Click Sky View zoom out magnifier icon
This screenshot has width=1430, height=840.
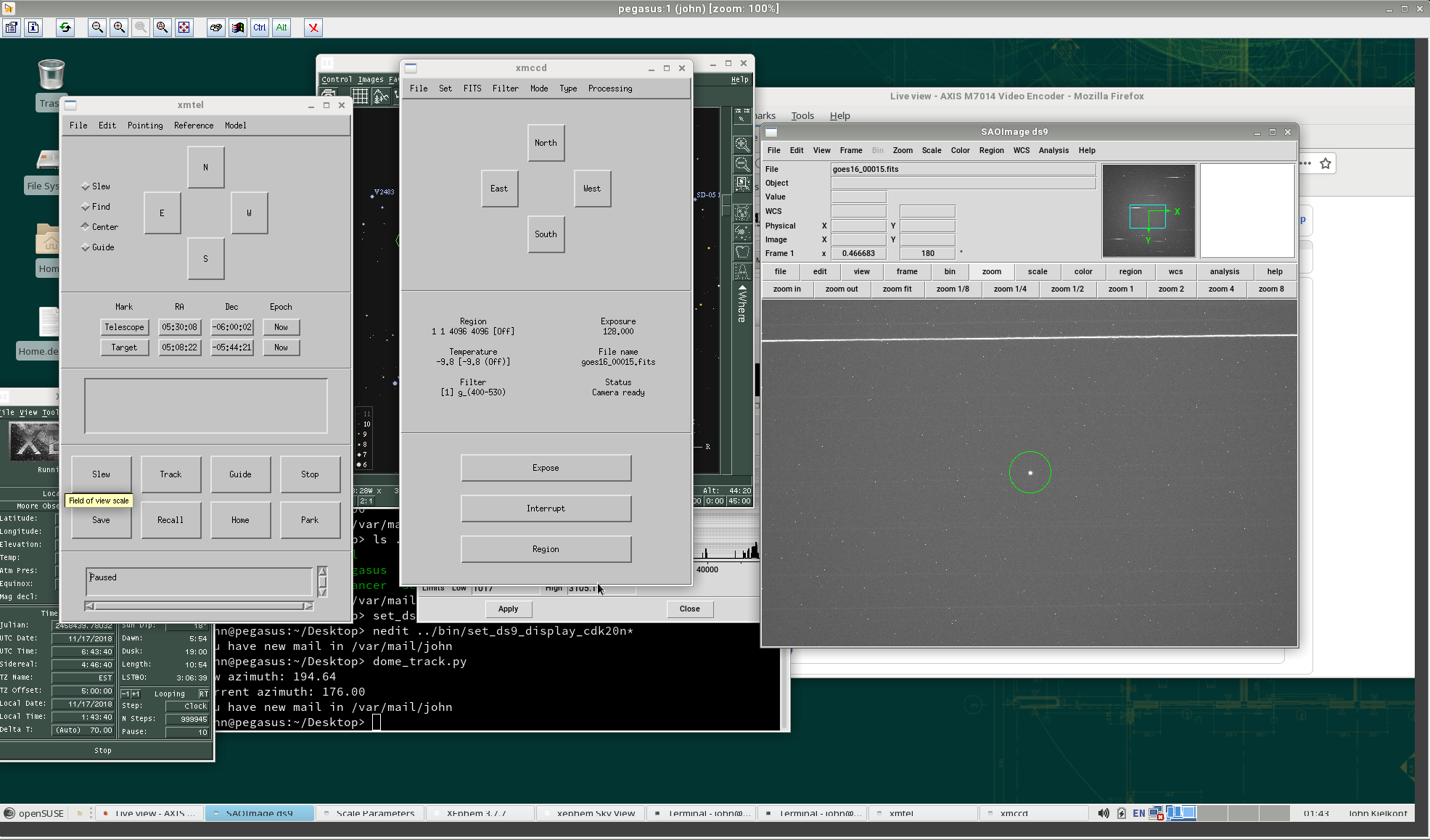pos(742,164)
